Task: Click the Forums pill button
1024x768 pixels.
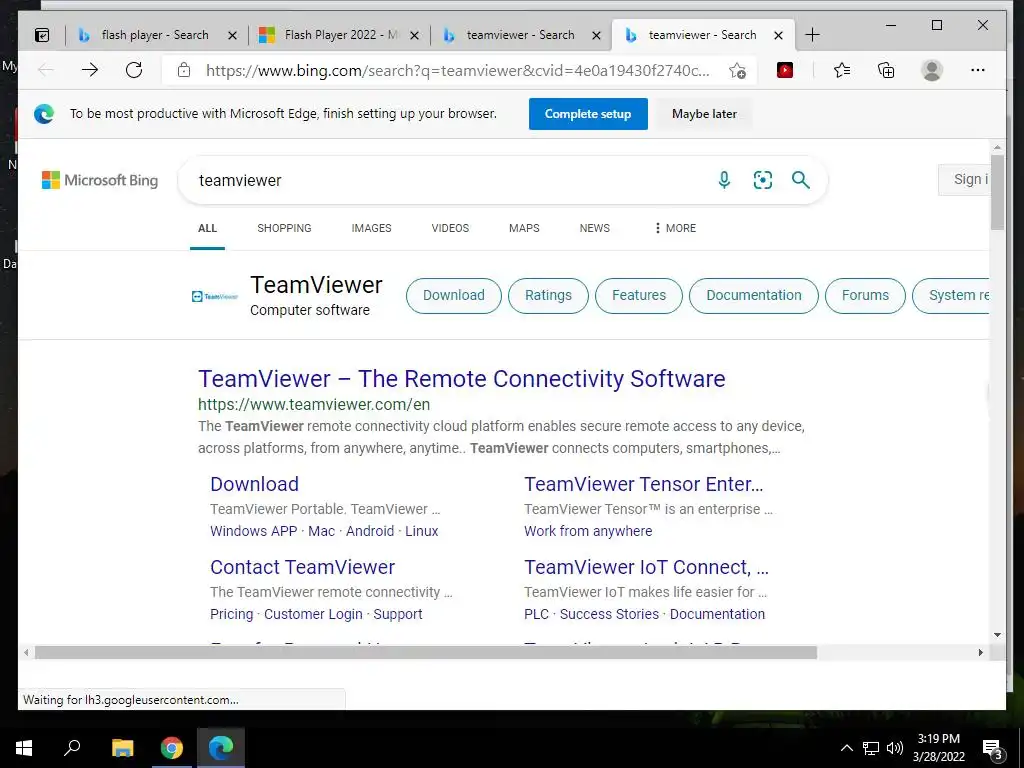Action: coord(865,295)
